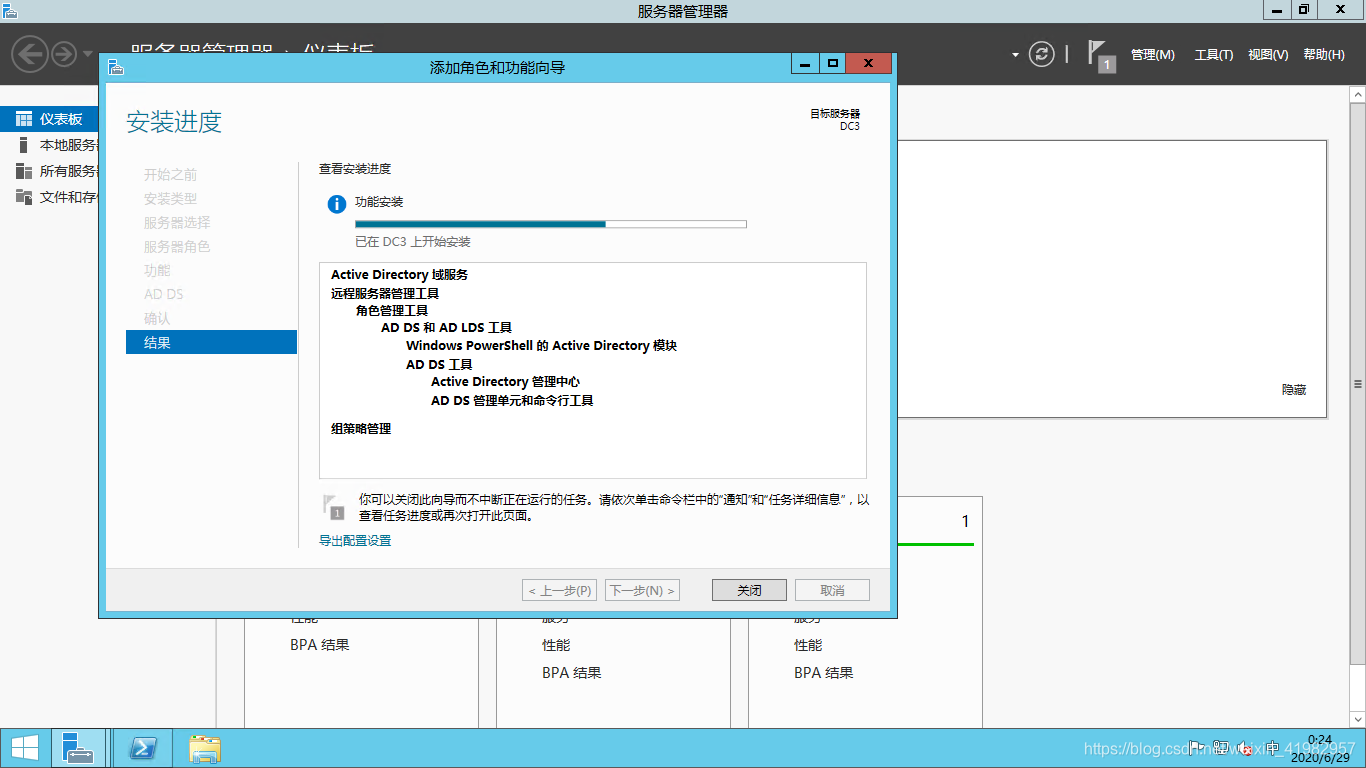This screenshot has width=1366, height=768.
Task: Click the 上一步(P) button
Action: 560,590
